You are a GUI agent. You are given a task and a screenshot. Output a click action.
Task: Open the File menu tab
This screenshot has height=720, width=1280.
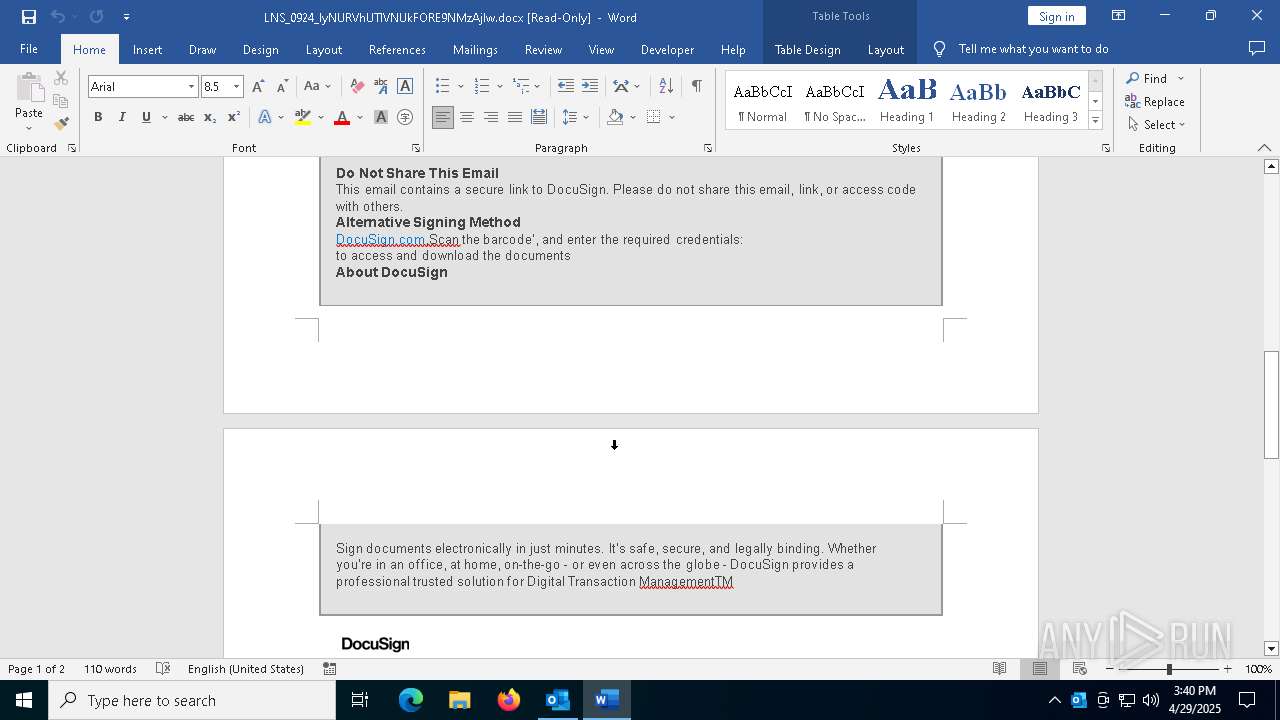pyautogui.click(x=29, y=49)
